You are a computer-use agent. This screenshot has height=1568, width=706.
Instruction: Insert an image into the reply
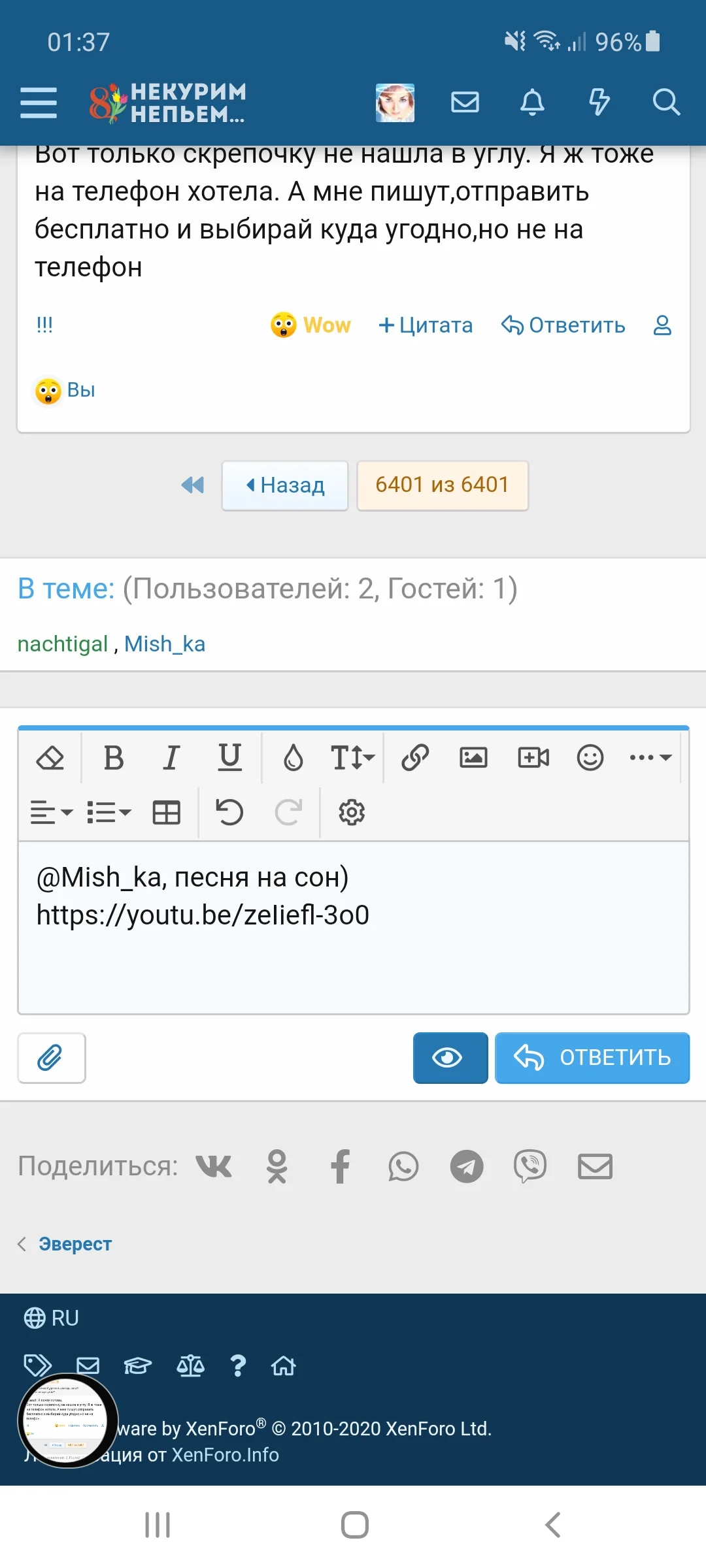click(x=473, y=758)
